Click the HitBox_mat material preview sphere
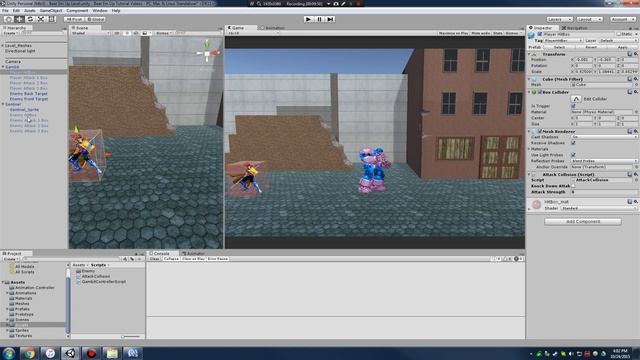 (536, 204)
